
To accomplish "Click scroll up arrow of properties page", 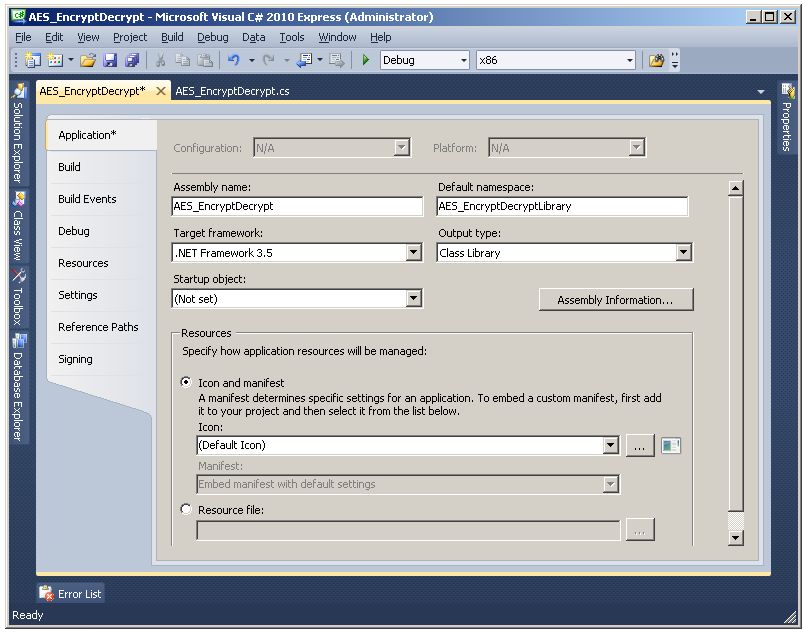I will tap(735, 188).
